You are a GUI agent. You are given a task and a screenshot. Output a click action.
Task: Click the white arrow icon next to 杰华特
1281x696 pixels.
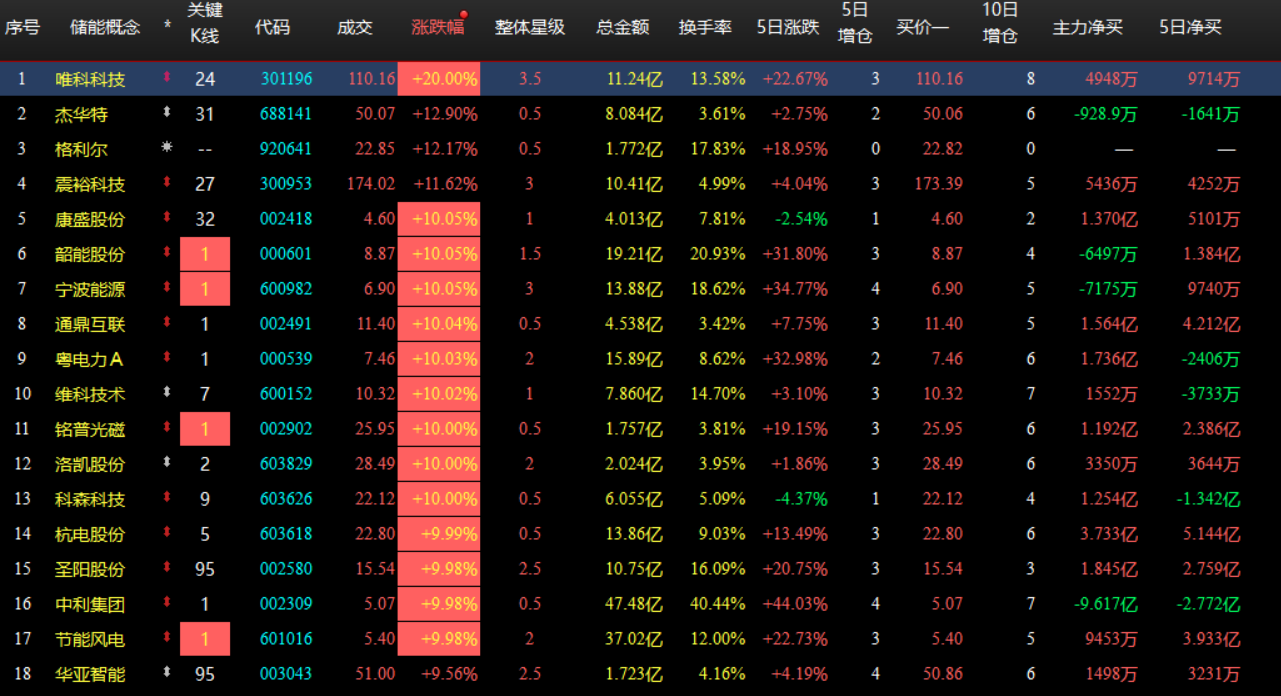[x=166, y=113]
